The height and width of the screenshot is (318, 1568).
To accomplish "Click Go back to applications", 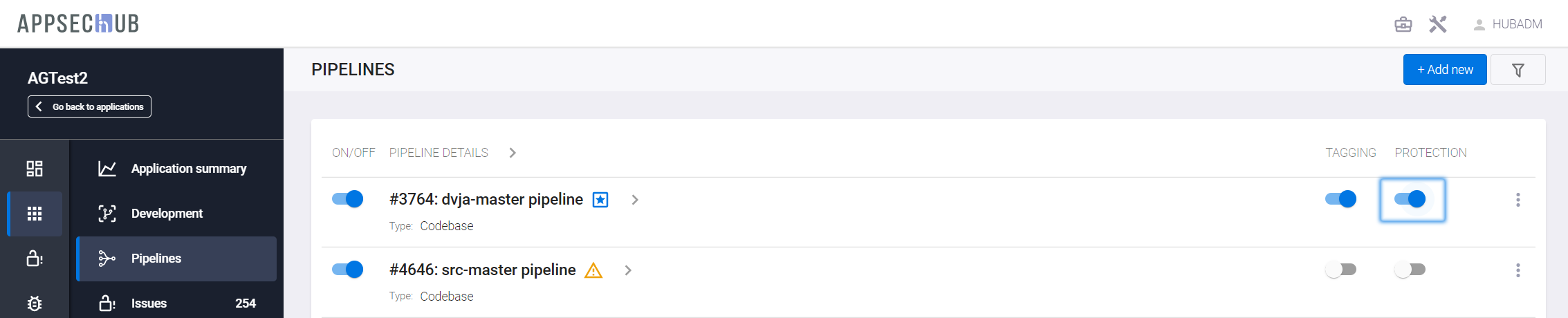I will tap(89, 106).
